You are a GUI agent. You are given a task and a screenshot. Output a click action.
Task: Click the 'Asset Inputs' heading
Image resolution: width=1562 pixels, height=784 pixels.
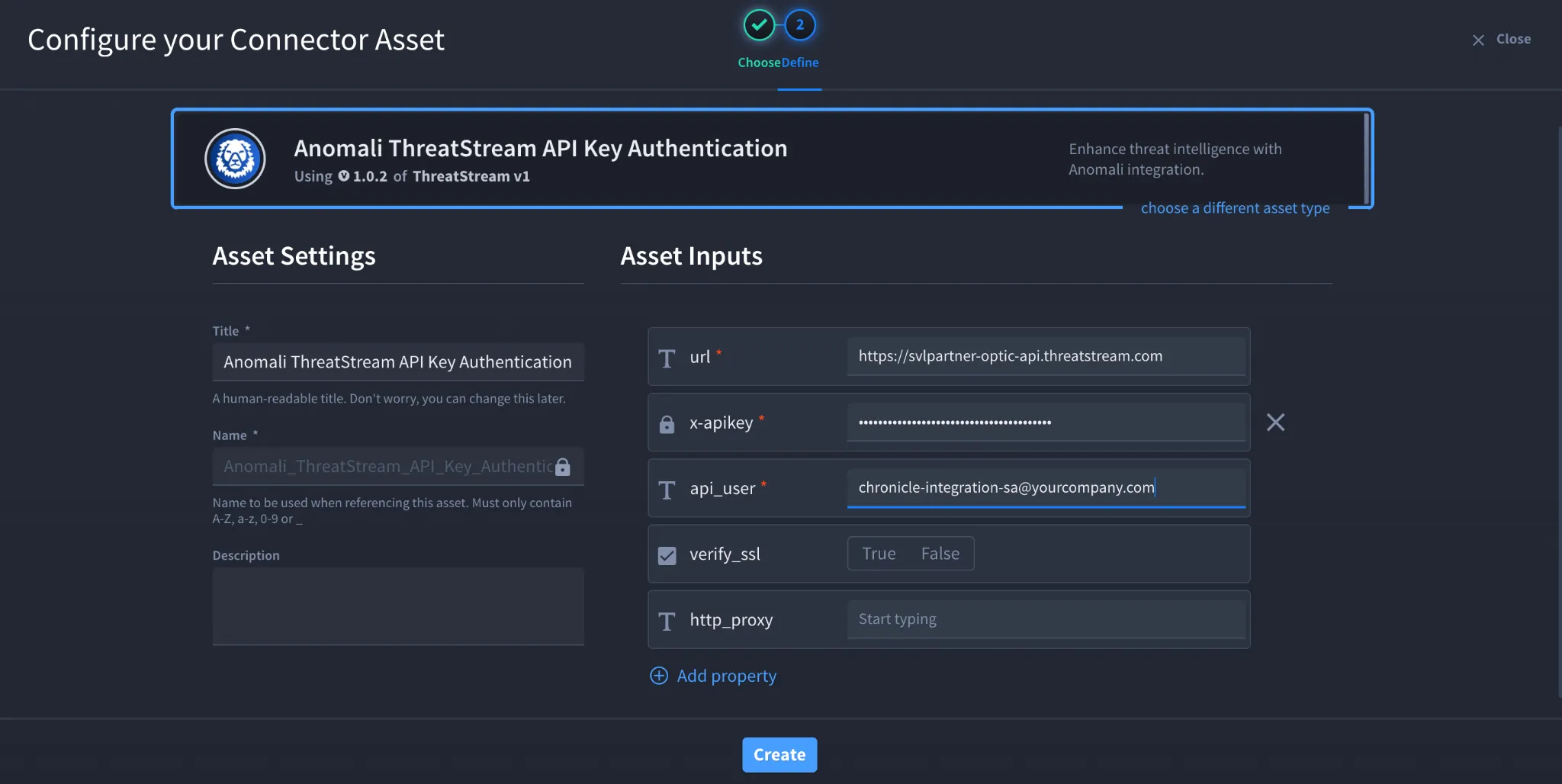coord(691,256)
